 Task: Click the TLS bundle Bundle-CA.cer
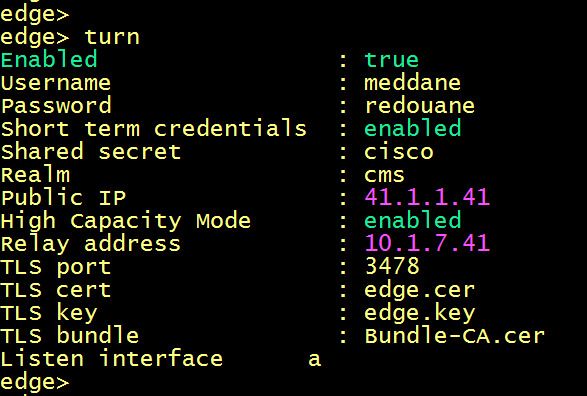pyautogui.click(x=454, y=336)
